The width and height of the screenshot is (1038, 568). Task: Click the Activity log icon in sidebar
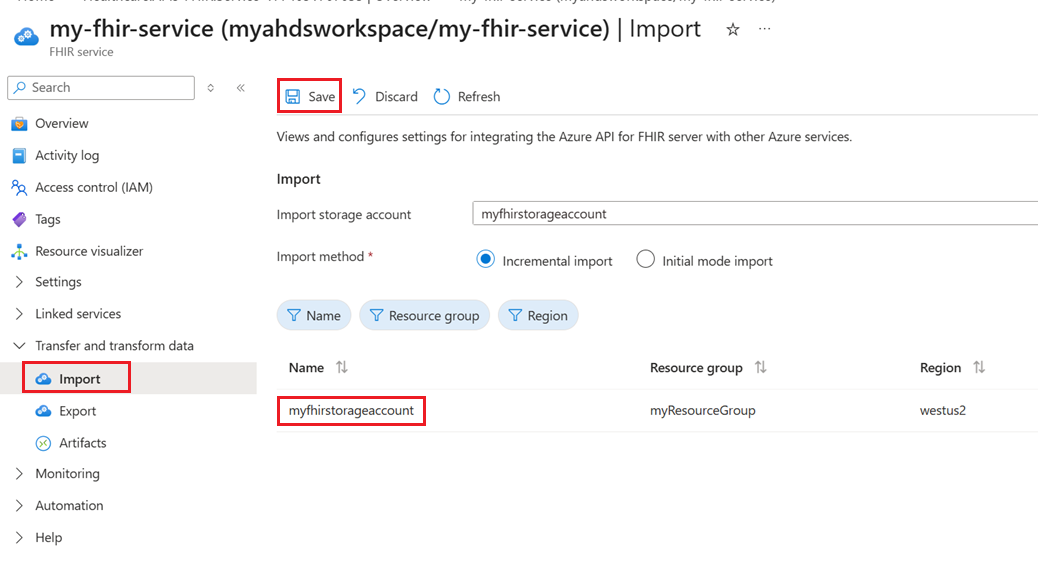coord(19,155)
